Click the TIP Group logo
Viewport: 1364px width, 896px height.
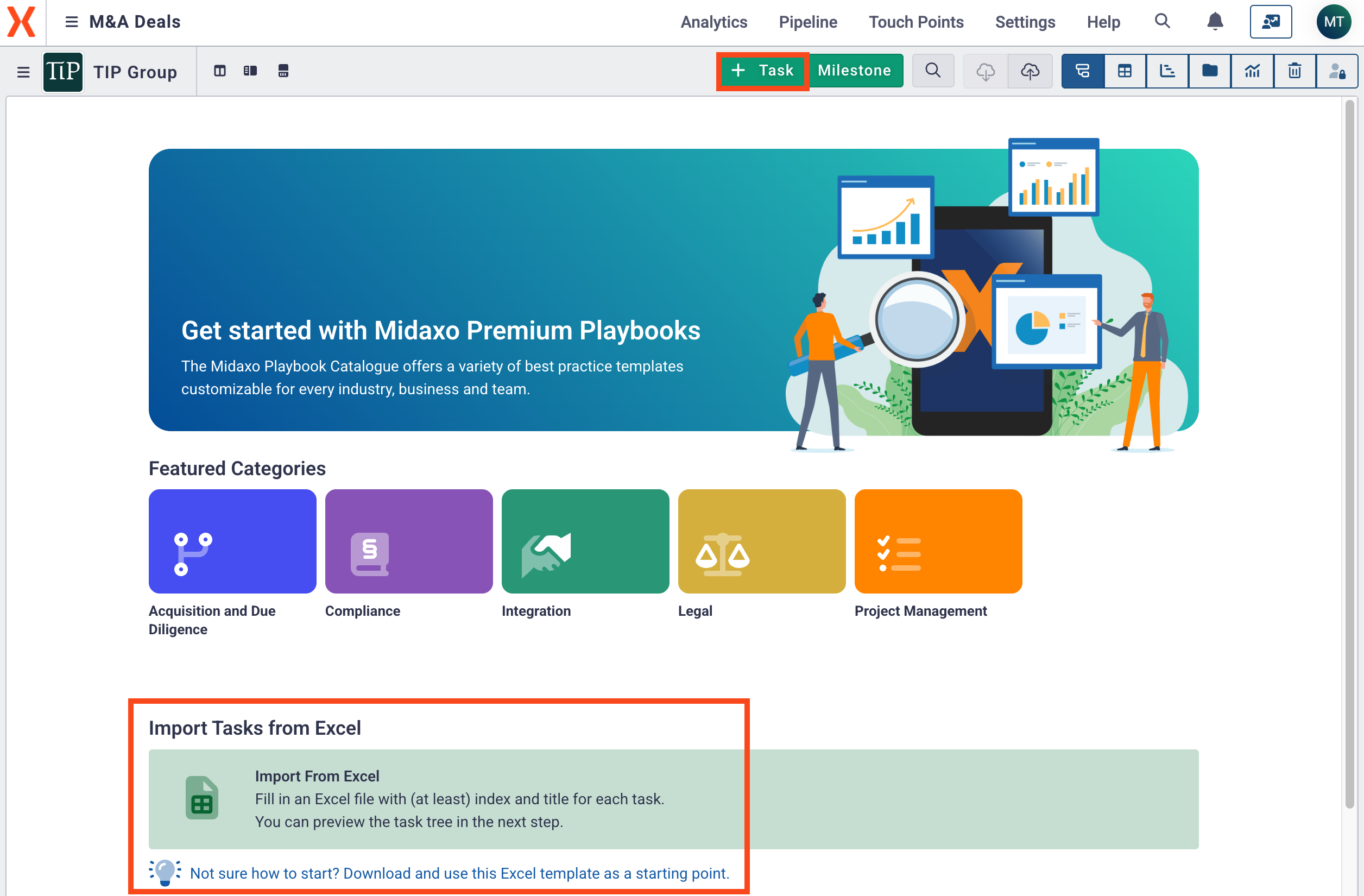click(63, 72)
